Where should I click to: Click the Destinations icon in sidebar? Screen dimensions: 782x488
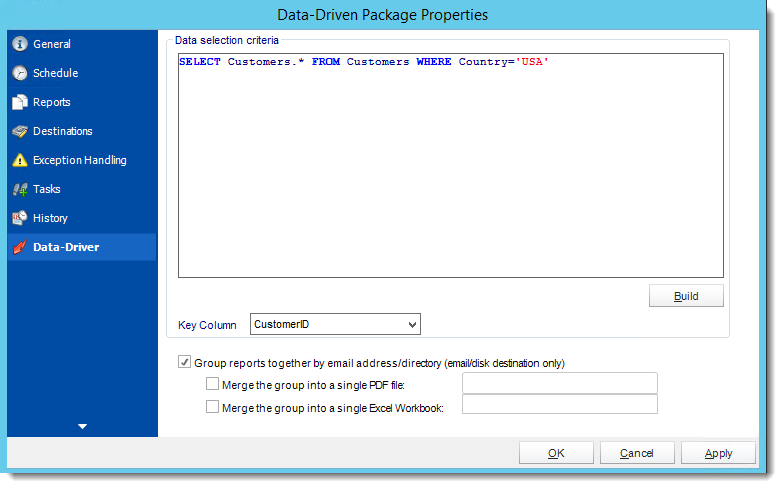(20, 131)
